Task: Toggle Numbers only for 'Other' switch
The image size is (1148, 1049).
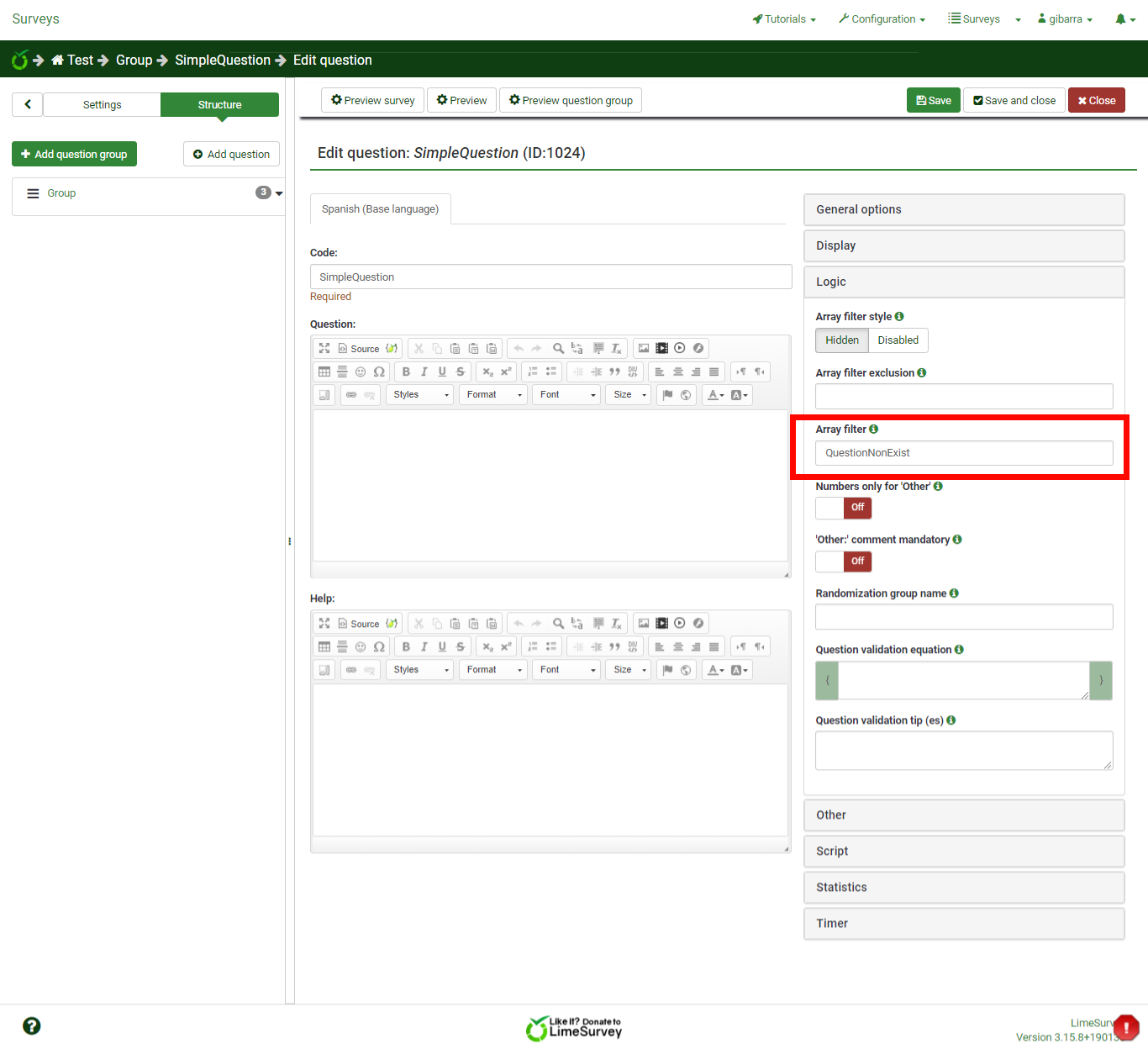Action: click(x=844, y=508)
